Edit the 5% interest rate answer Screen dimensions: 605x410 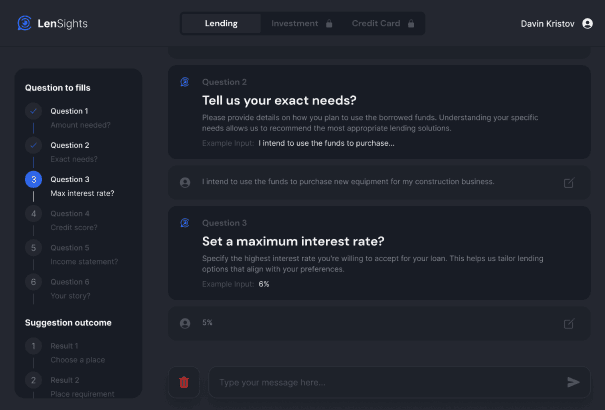(569, 324)
